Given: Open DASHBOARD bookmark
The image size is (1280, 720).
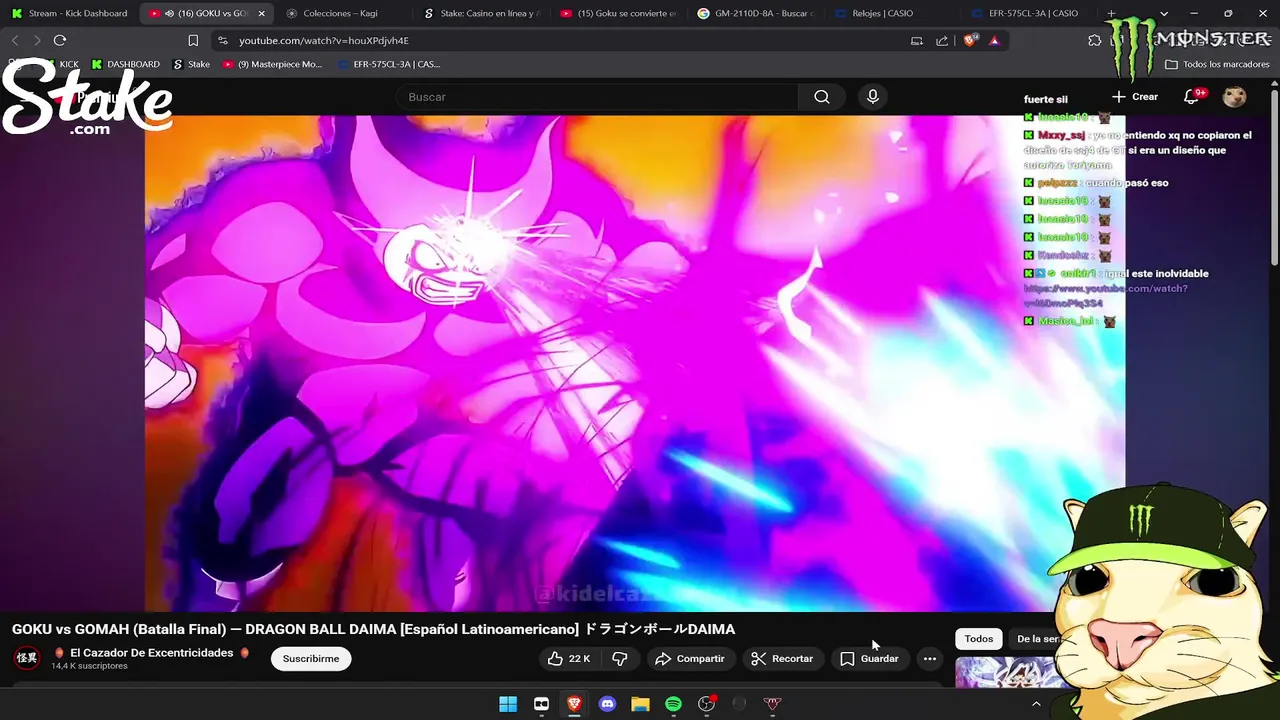Looking at the screenshot, I should coord(125,64).
